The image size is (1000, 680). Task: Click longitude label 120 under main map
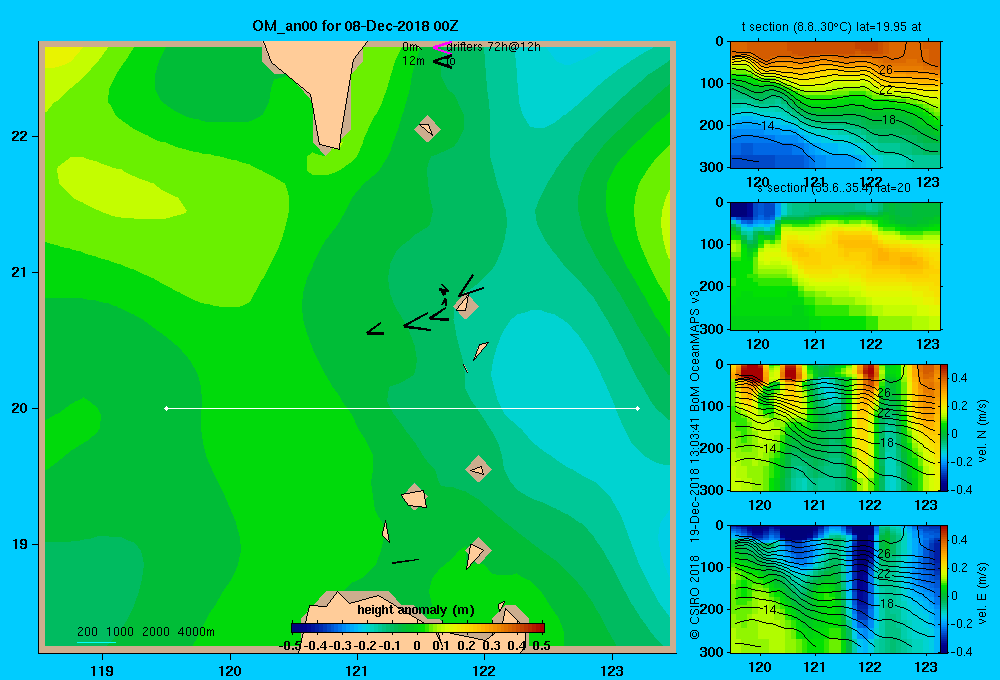point(230,671)
